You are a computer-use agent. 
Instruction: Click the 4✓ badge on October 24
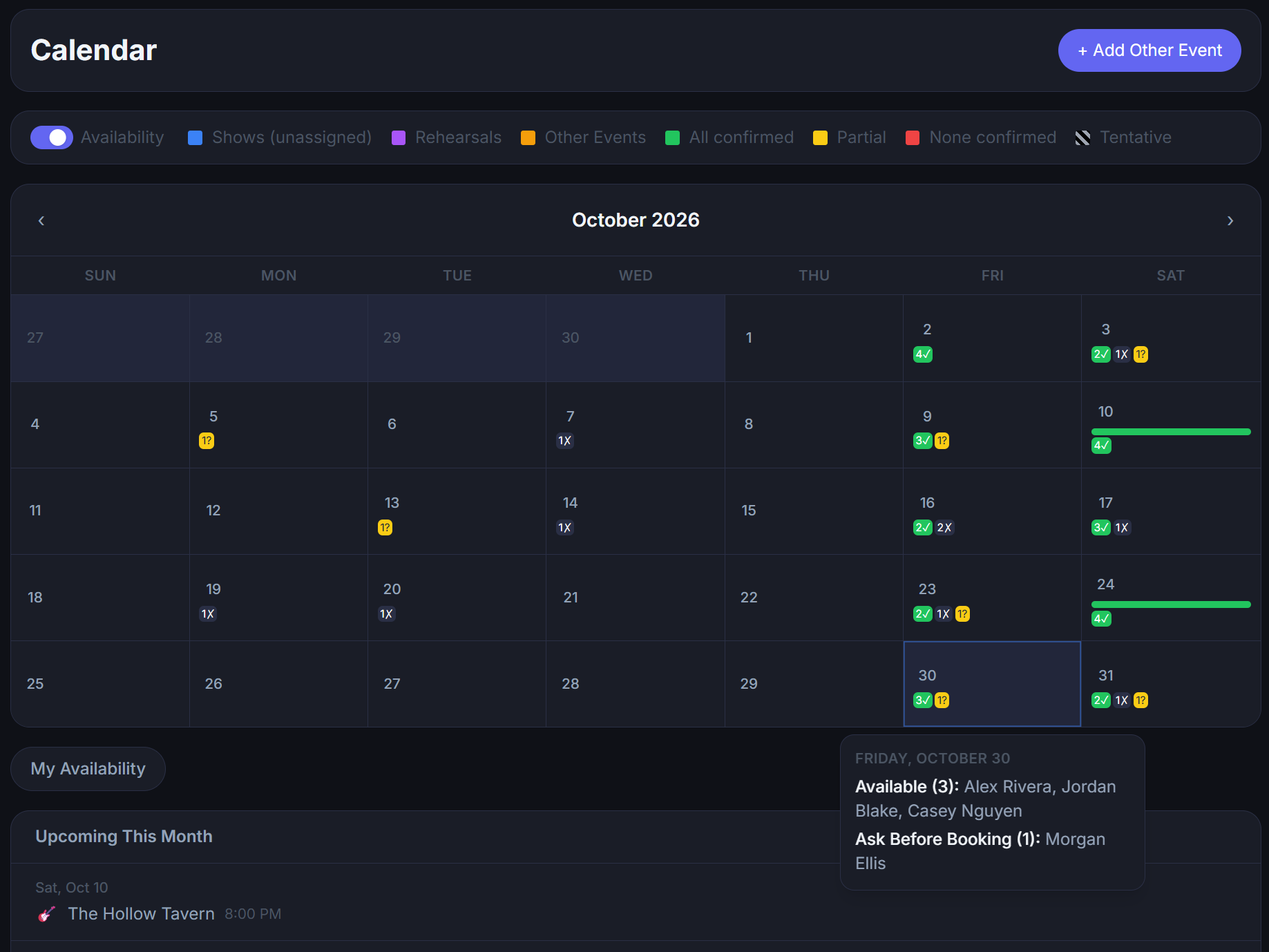coord(1101,618)
